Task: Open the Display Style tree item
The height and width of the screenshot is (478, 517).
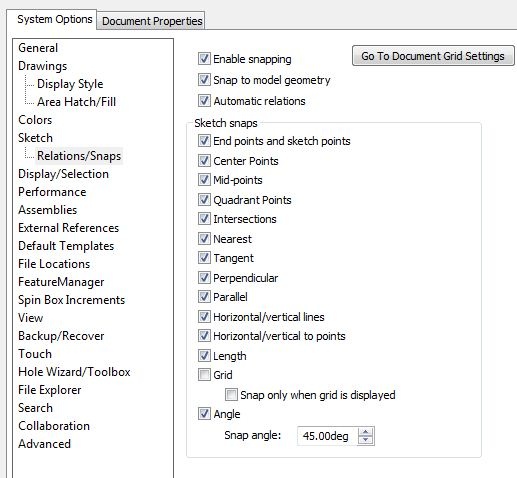Action: click(x=70, y=84)
